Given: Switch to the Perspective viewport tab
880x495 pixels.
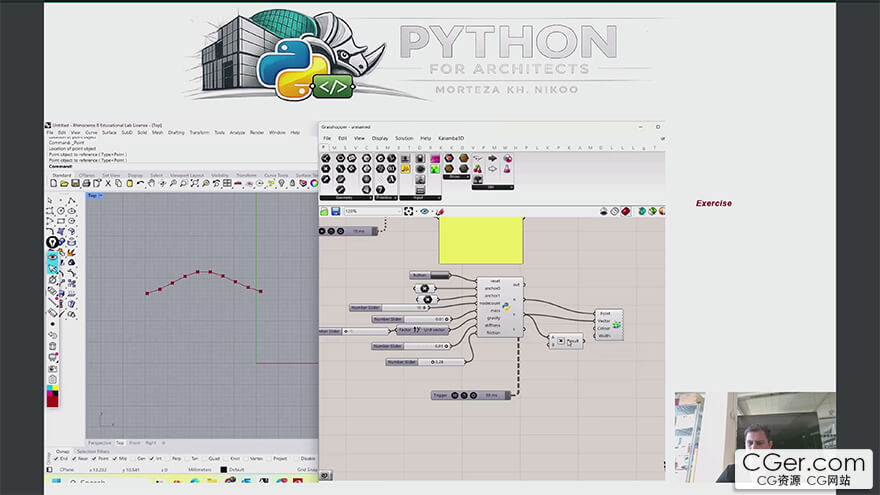Looking at the screenshot, I should coord(100,443).
